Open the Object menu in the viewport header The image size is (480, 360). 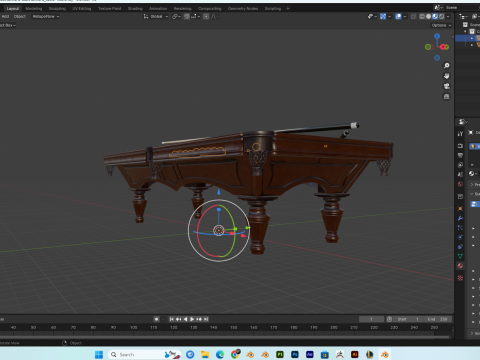[20, 16]
